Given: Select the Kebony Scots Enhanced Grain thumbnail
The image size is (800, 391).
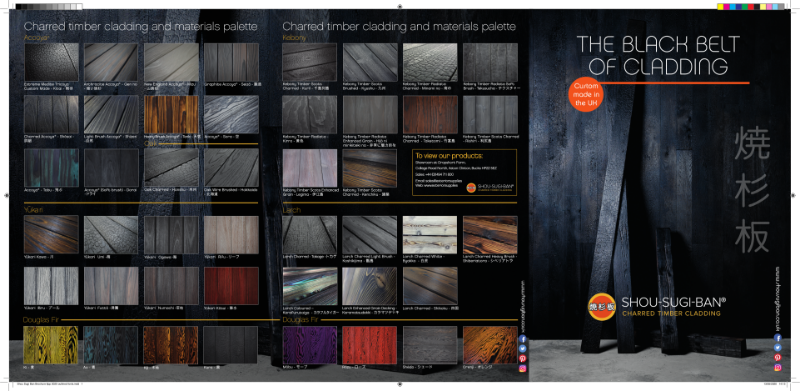Looking at the screenshot, I should tap(310, 168).
